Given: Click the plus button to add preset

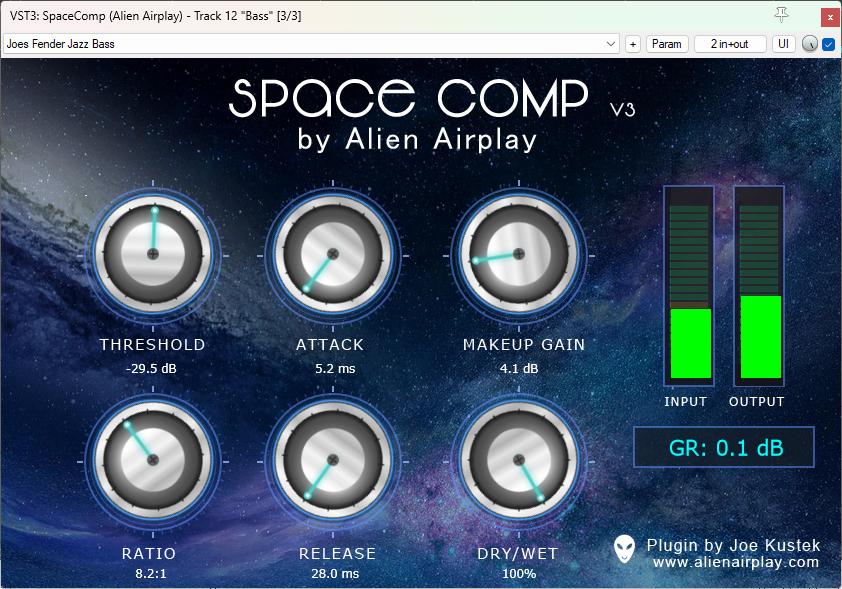Looking at the screenshot, I should 632,44.
